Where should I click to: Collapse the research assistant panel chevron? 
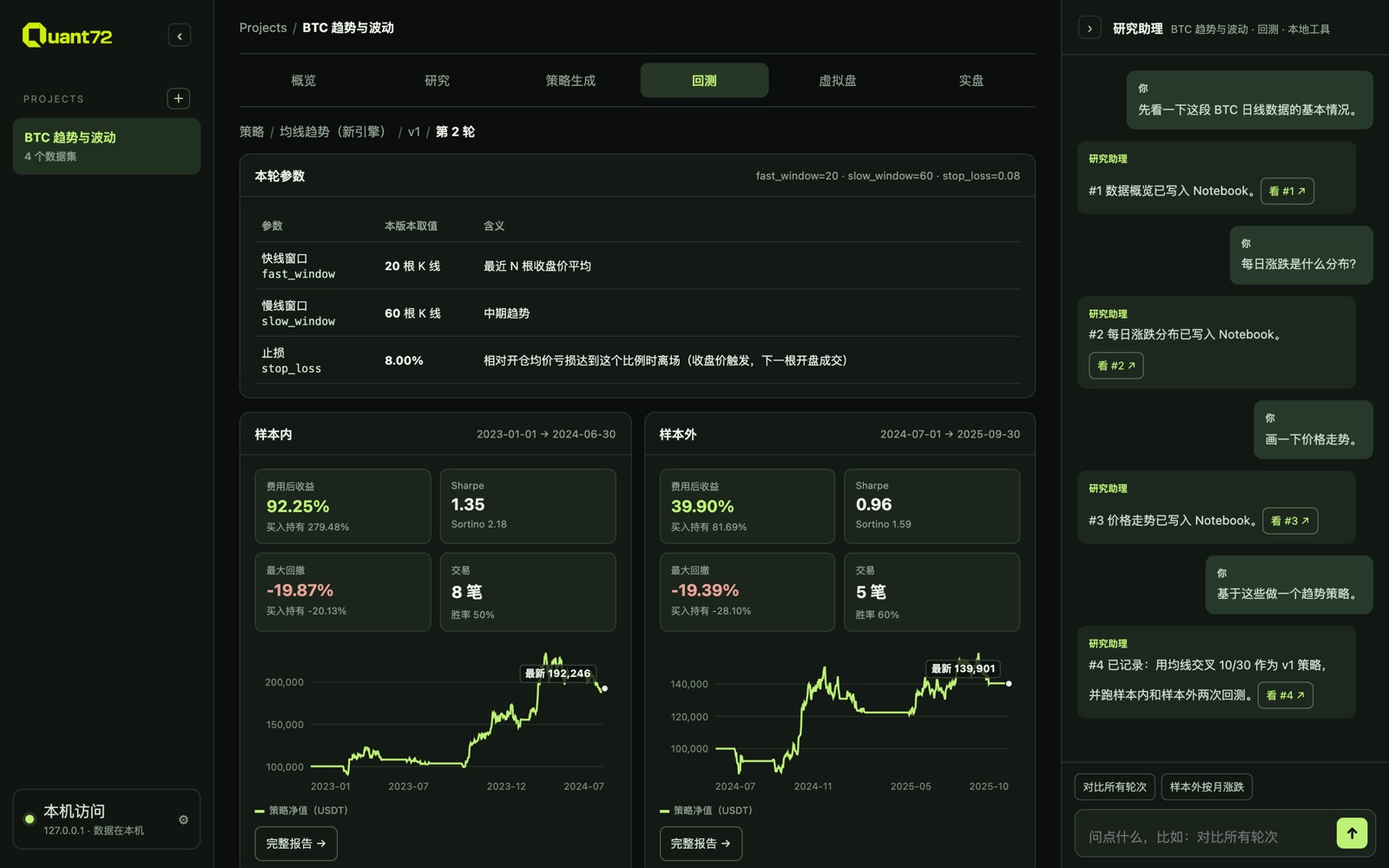(1089, 29)
